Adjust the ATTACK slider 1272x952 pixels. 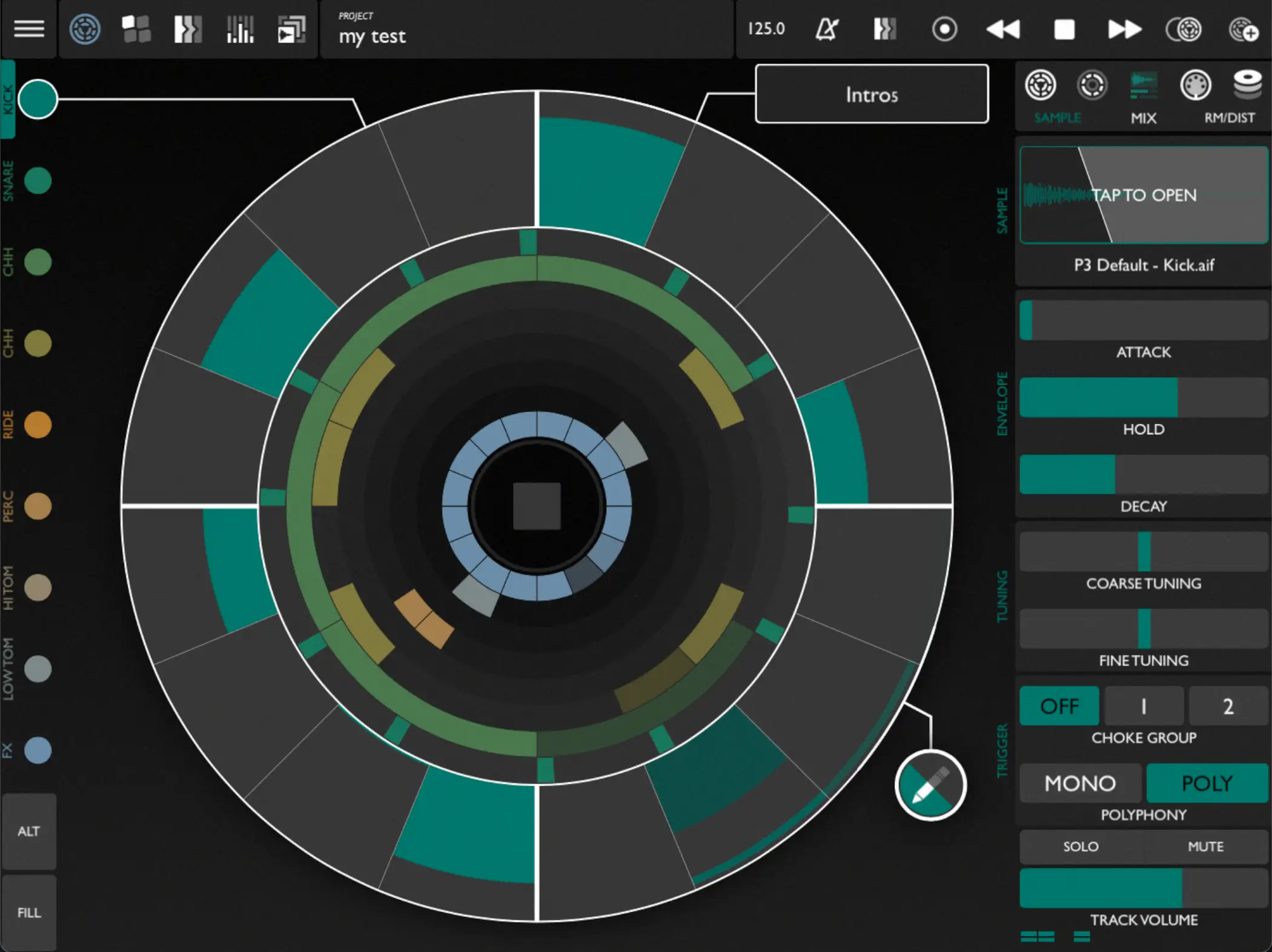[x=1144, y=320]
